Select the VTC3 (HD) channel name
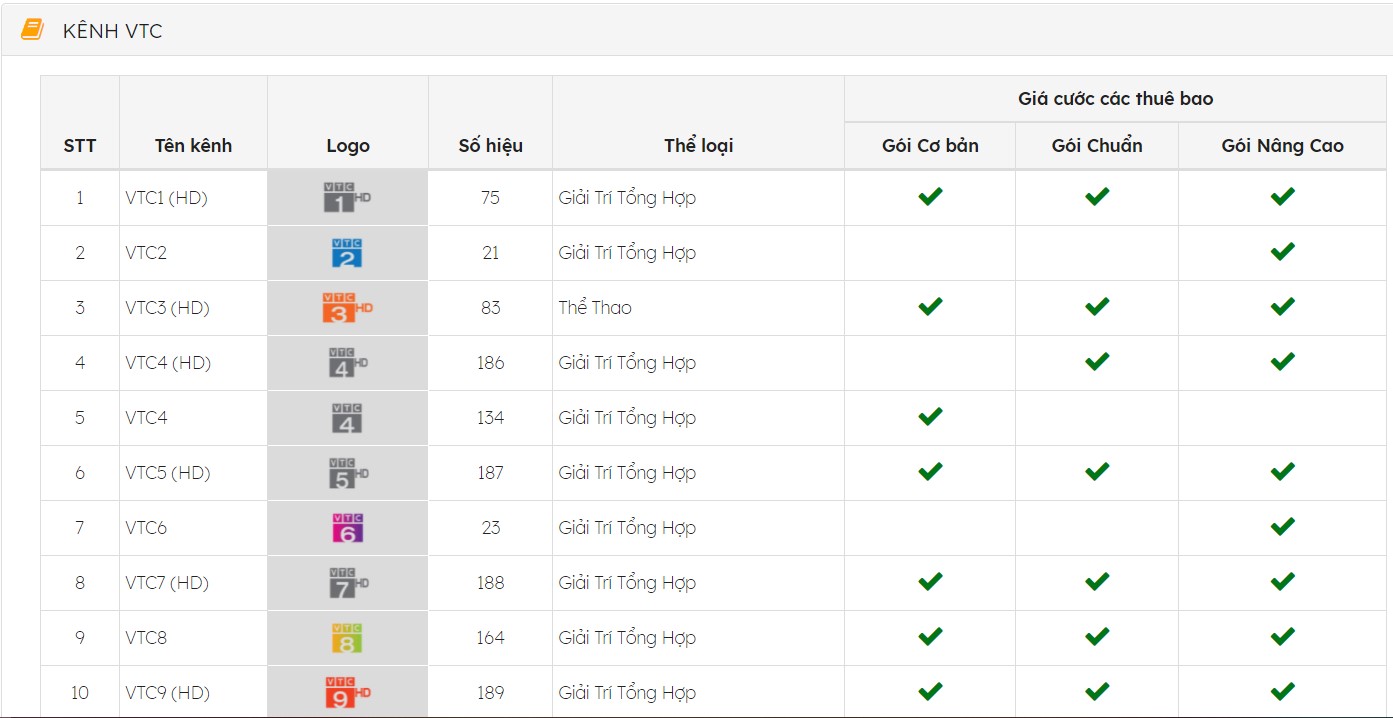Screen dimensions: 1393x718 coord(167,308)
